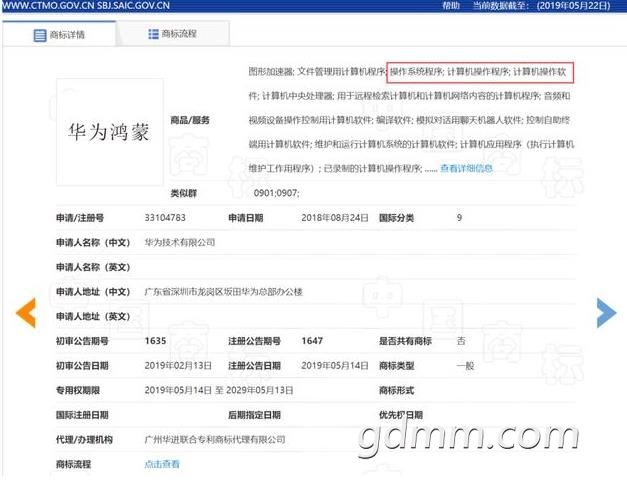The width and height of the screenshot is (627, 498).
Task: Click the blue next arrow
Action: (606, 313)
